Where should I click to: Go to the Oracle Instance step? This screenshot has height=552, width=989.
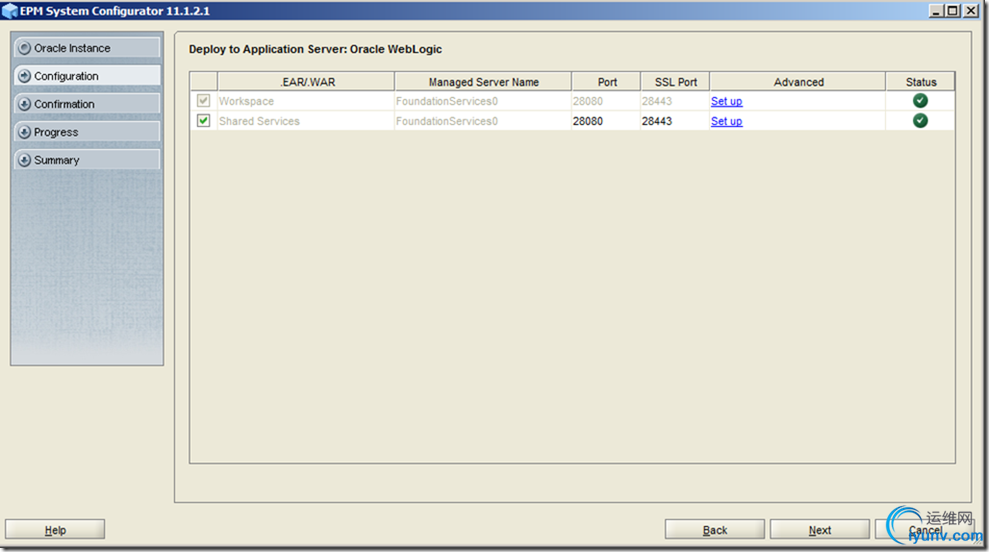point(87,48)
